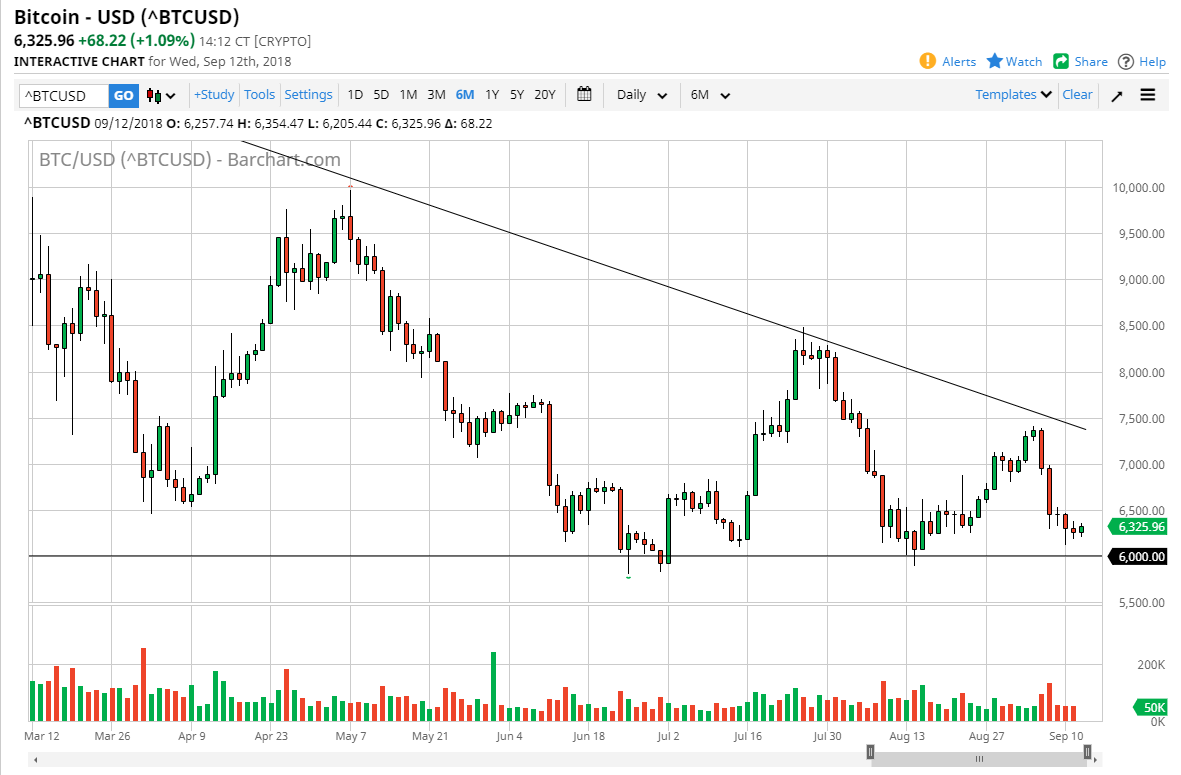Open the Daily frequency dropdown
1181x775 pixels.
point(640,94)
